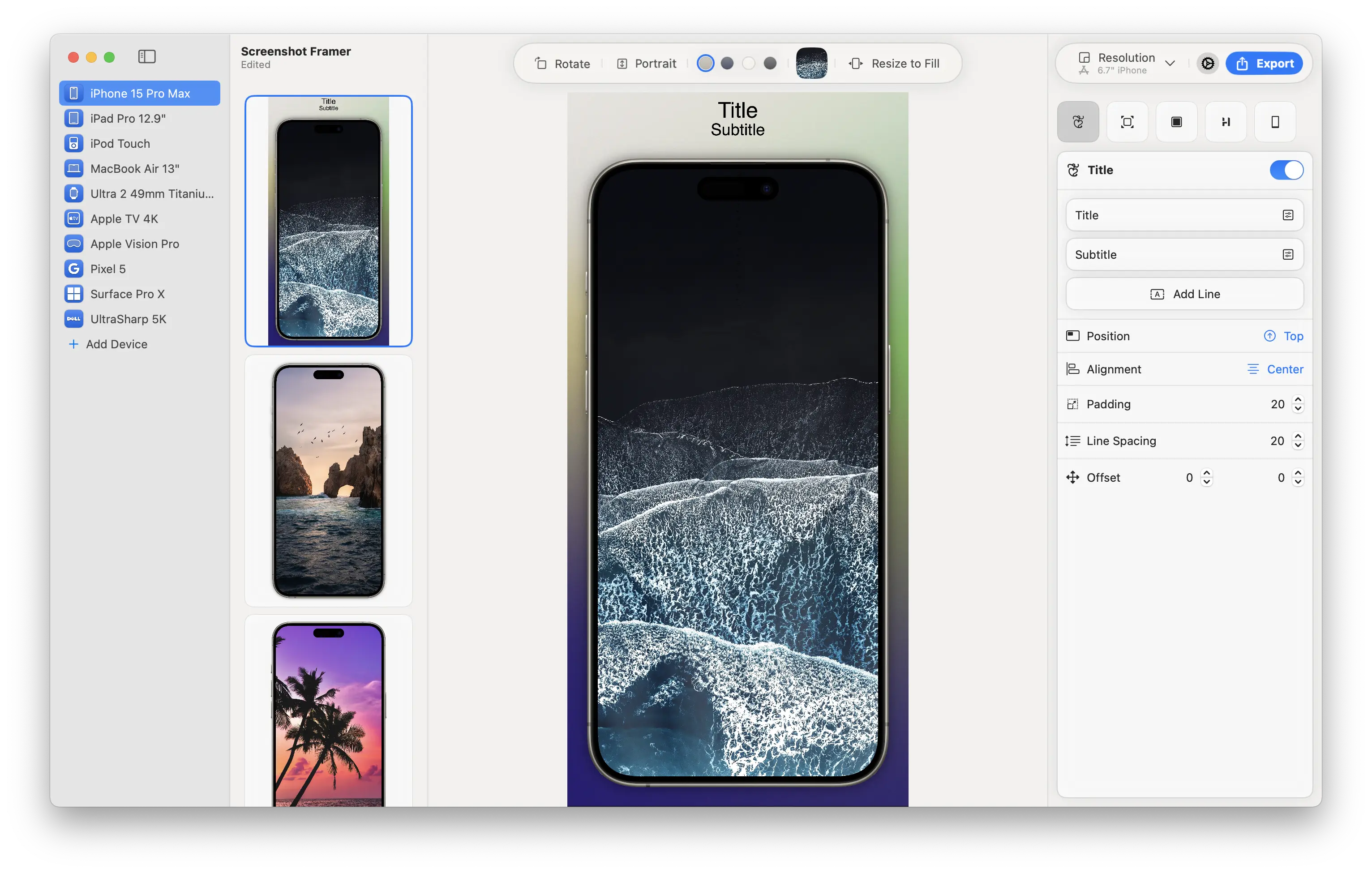This screenshot has width=1372, height=873.
Task: Change Alignment from Center
Action: click(x=1275, y=369)
